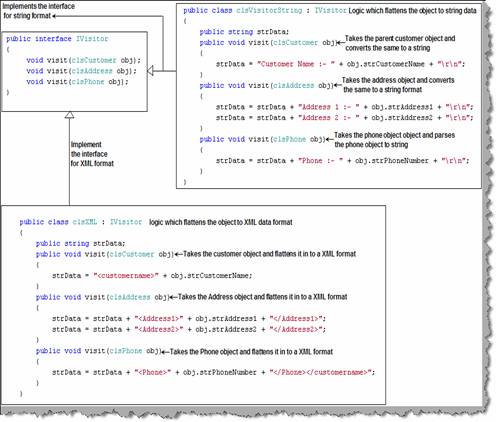Screen dimensions: 496x422
Task: Click the 'Address 2 :-' string literal line
Action: pos(344,118)
